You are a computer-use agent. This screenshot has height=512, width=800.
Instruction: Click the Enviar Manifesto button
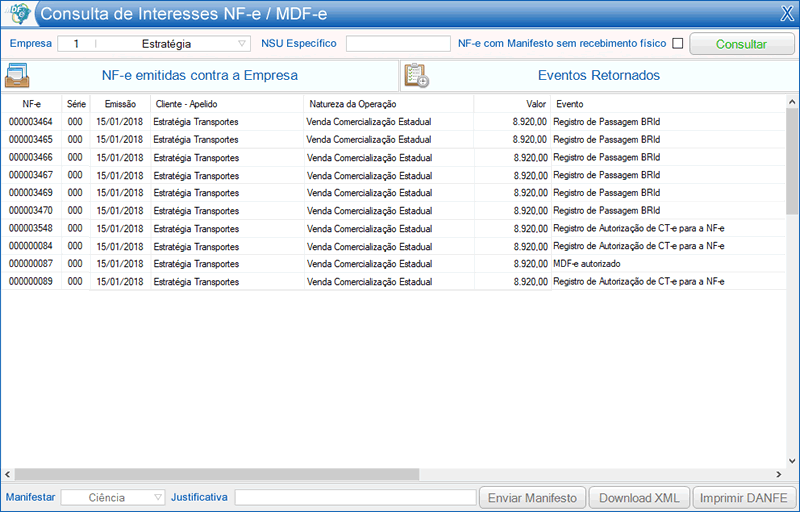(532, 498)
